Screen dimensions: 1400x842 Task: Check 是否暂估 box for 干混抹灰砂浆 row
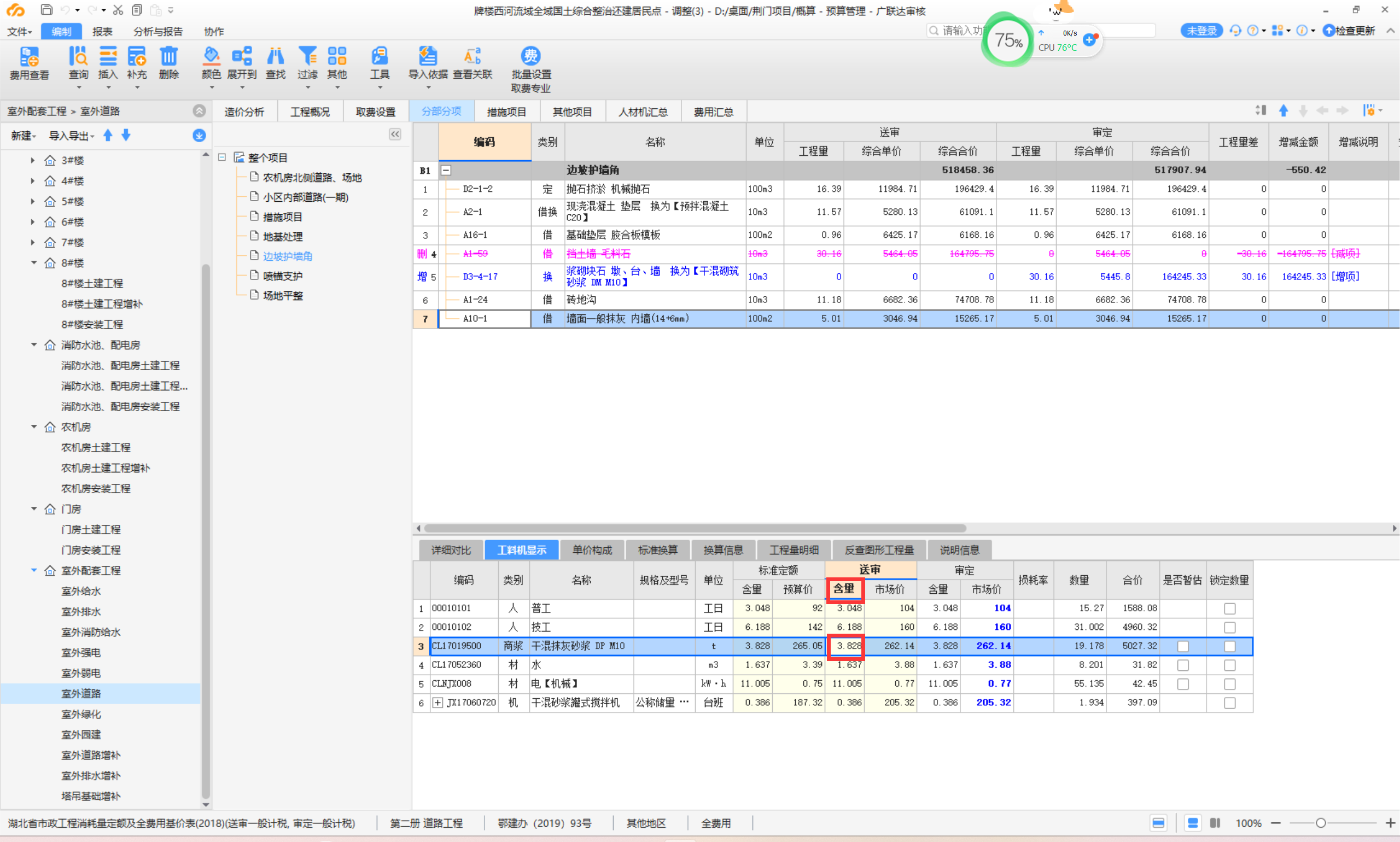[x=1183, y=646]
